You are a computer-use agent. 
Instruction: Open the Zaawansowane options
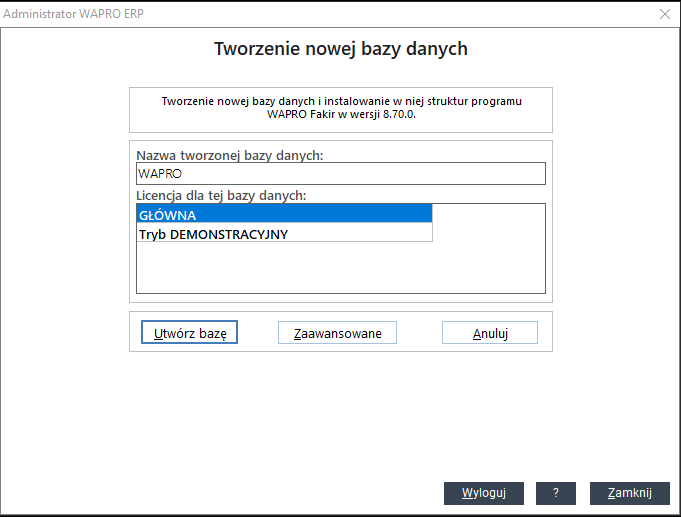coord(337,333)
